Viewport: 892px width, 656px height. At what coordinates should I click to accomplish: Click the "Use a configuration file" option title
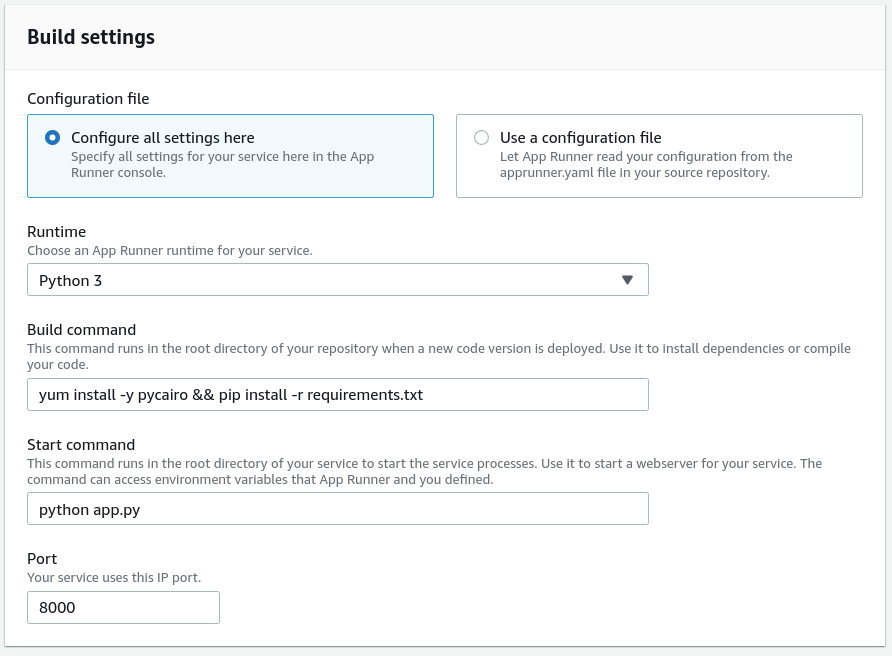[x=580, y=138]
